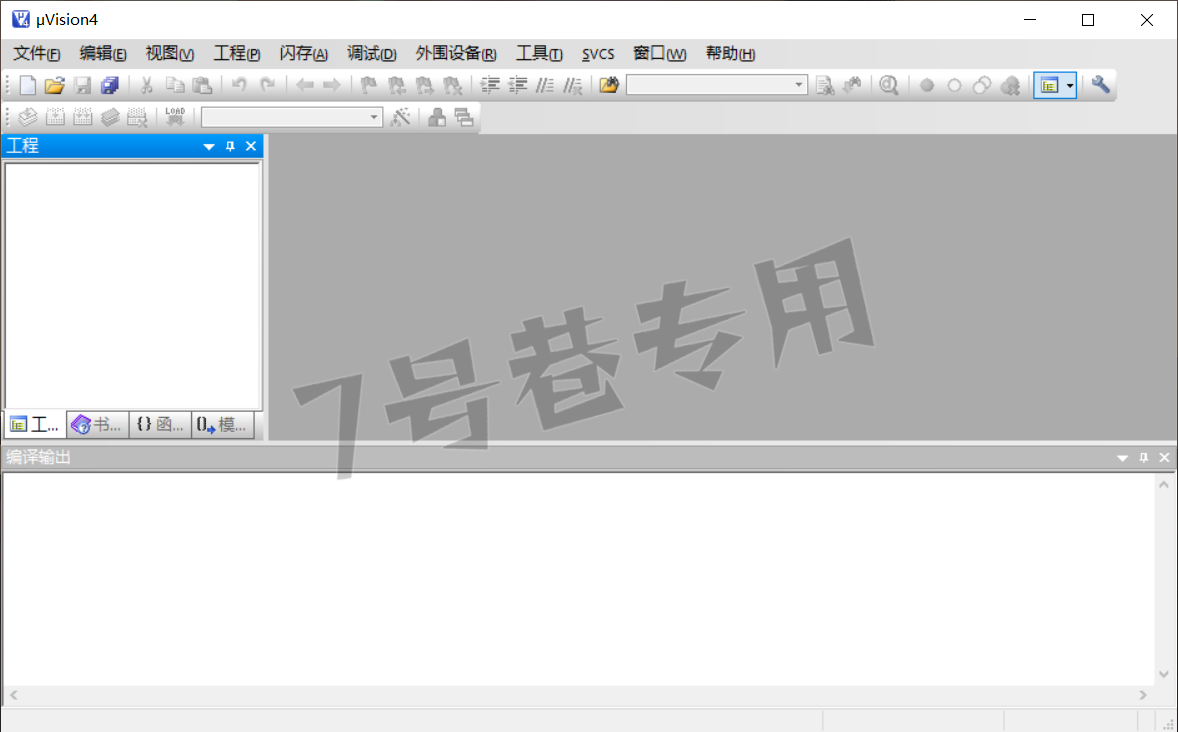
Task: Open the SVCS menu
Action: coord(598,54)
